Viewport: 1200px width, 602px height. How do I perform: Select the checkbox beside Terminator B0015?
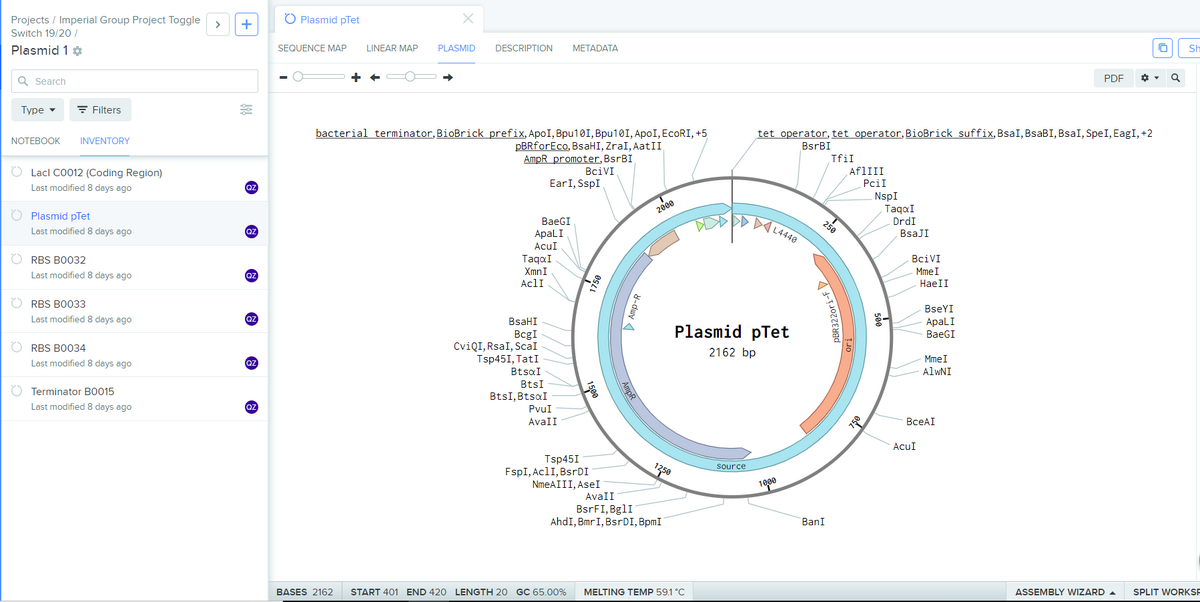point(16,391)
